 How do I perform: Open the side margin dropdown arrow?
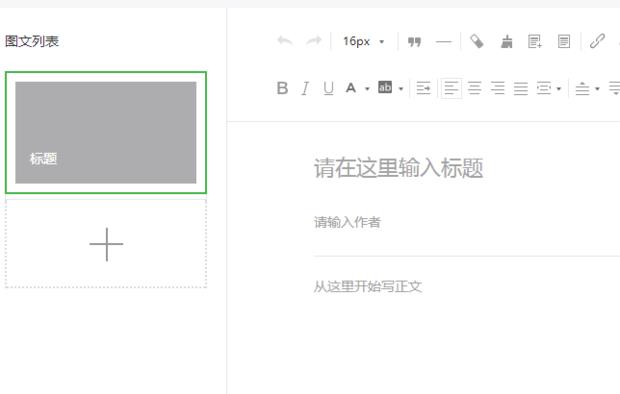pos(559,89)
